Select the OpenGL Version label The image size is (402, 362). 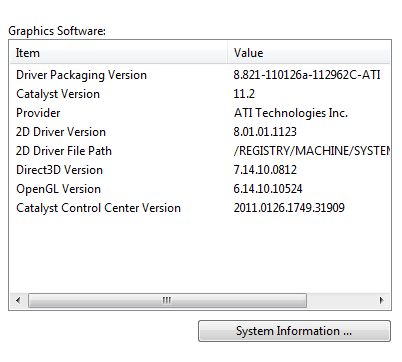coord(58,189)
